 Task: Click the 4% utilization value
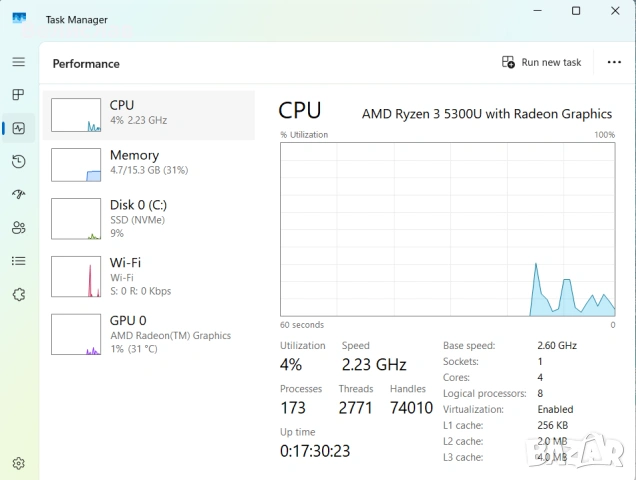291,365
